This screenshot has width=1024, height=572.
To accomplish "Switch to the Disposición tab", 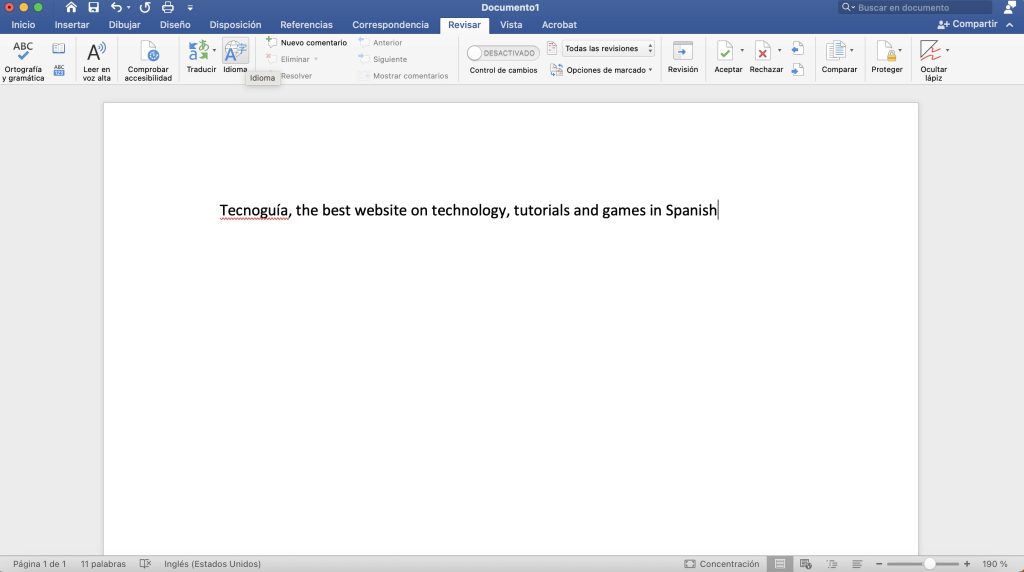I will tap(235, 25).
